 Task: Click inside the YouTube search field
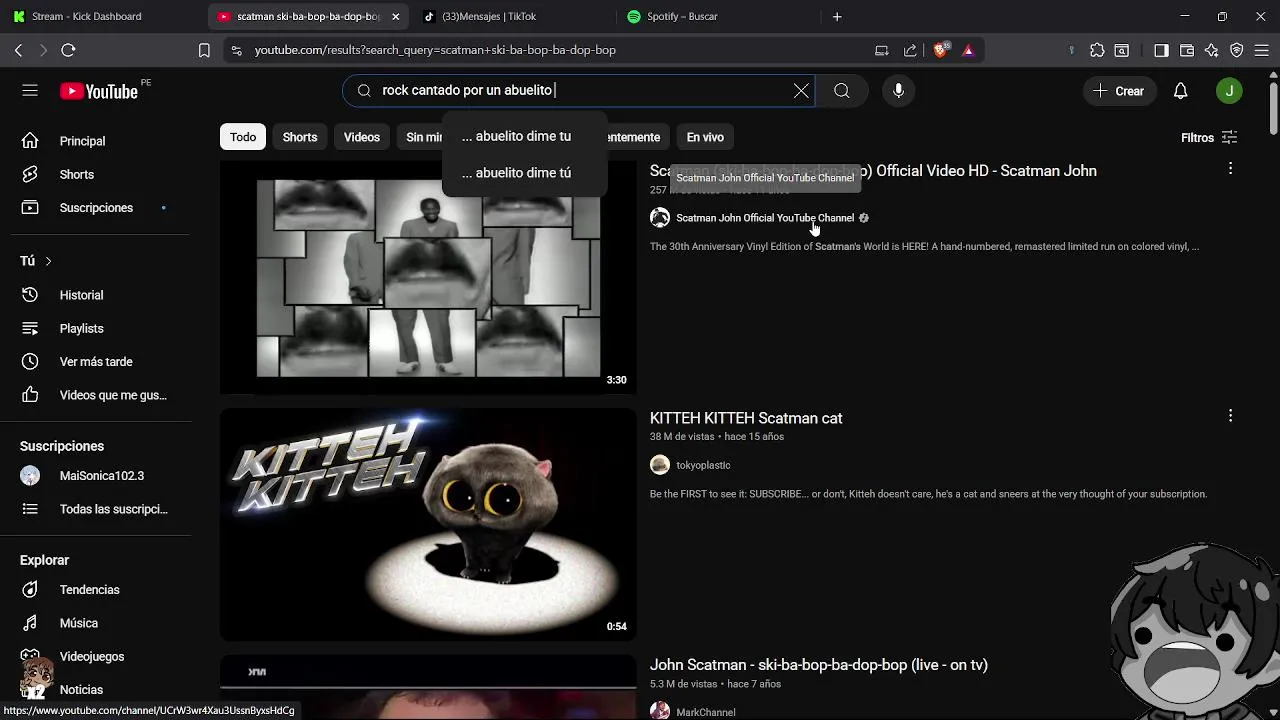pos(580,91)
